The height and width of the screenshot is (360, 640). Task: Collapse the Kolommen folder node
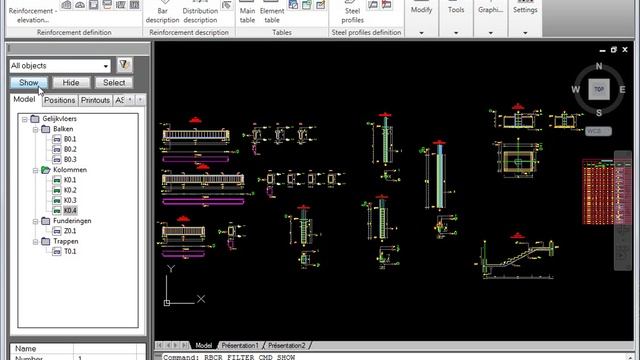[36, 170]
